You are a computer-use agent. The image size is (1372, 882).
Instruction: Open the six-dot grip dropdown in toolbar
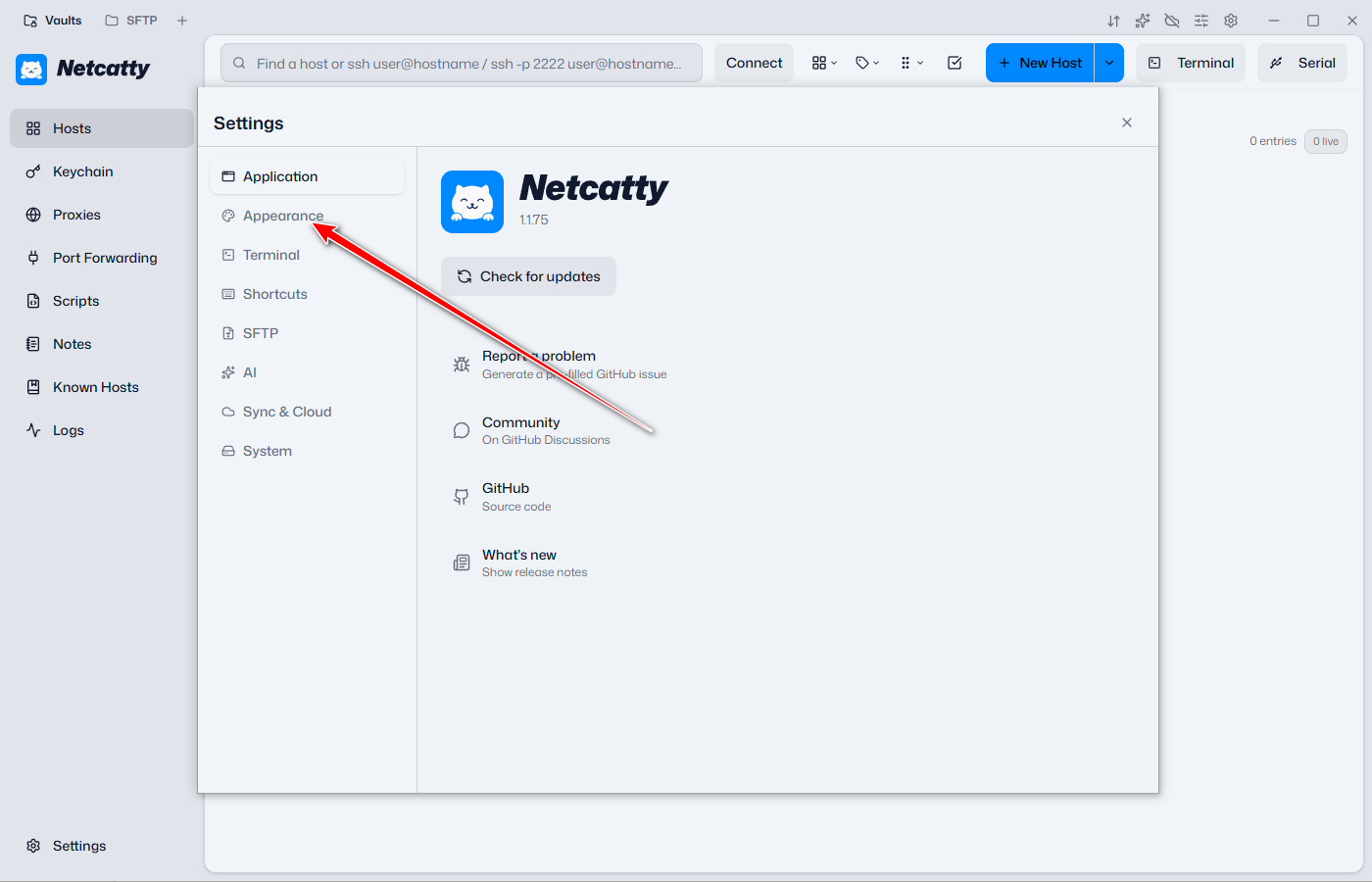tap(911, 63)
